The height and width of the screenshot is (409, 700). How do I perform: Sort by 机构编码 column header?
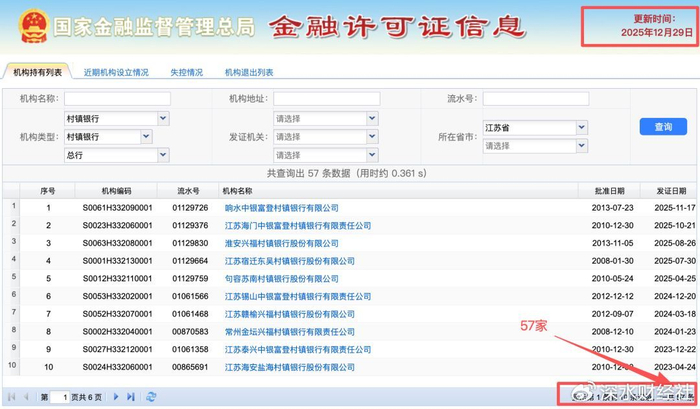tap(117, 191)
